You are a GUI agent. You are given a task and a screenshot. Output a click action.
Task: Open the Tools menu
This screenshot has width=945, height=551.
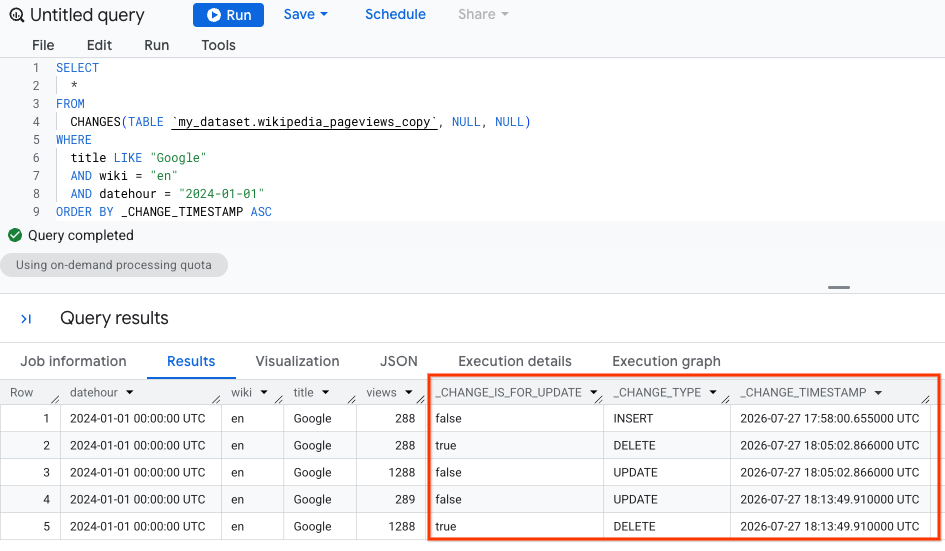[x=218, y=45]
